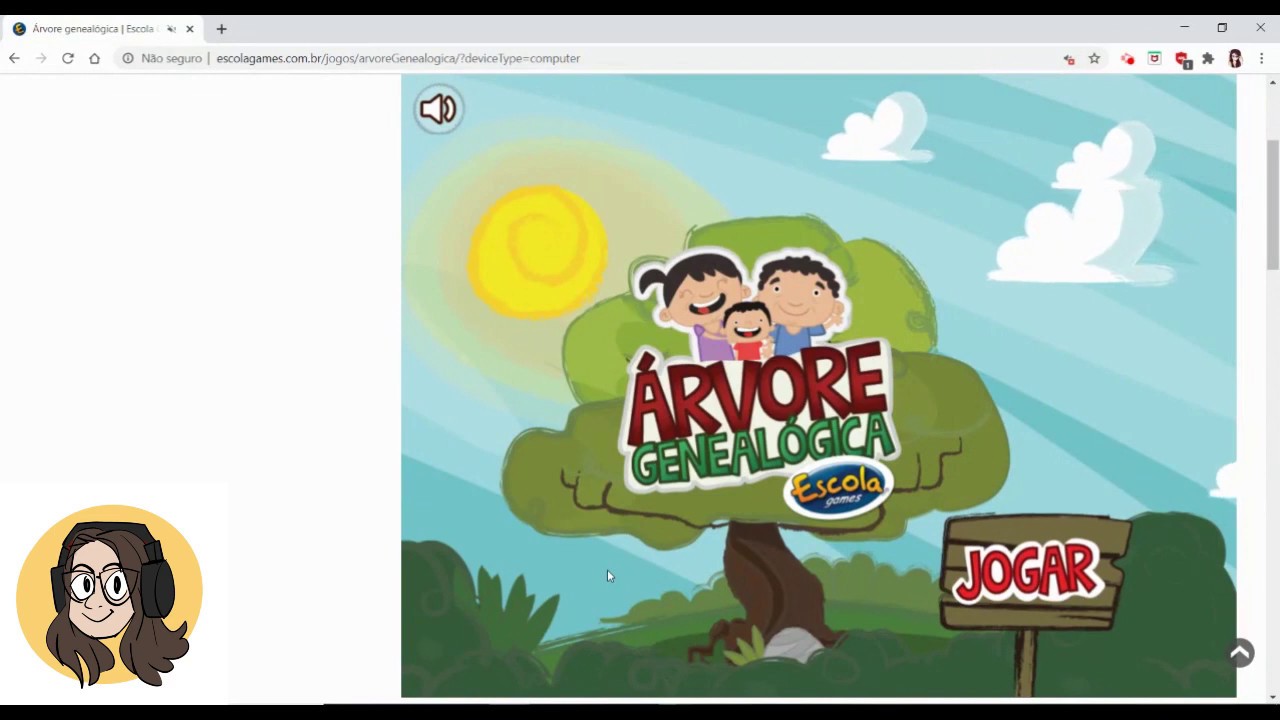Open the Chrome three-dot menu
This screenshot has height=720, width=1280.
(1261, 58)
